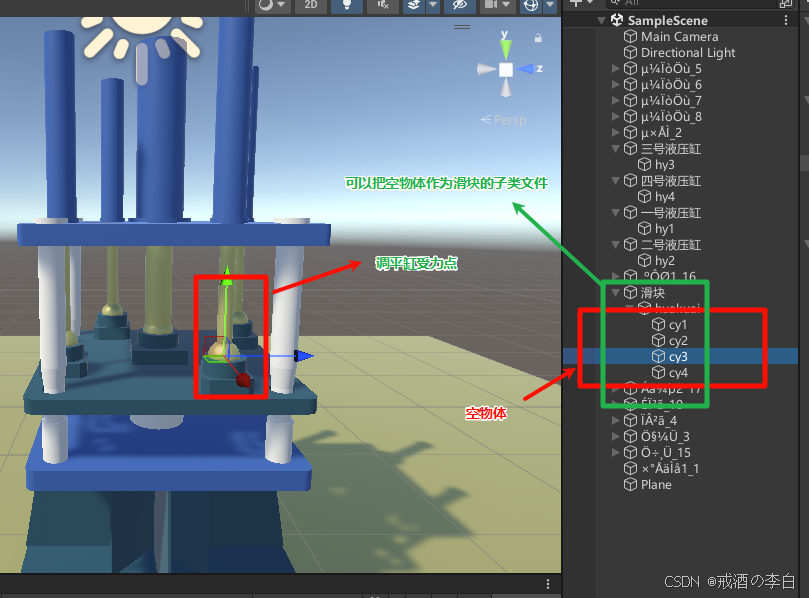Select 四号液压缸 in hierarchy
Image resolution: width=809 pixels, height=598 pixels.
tap(670, 181)
